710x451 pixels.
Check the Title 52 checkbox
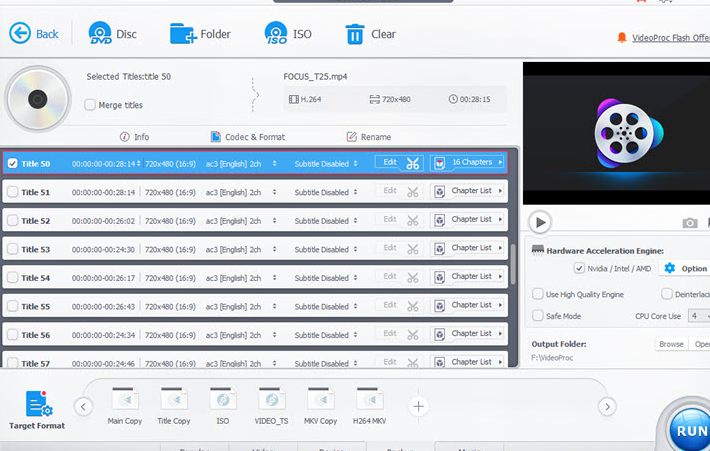pyautogui.click(x=13, y=221)
